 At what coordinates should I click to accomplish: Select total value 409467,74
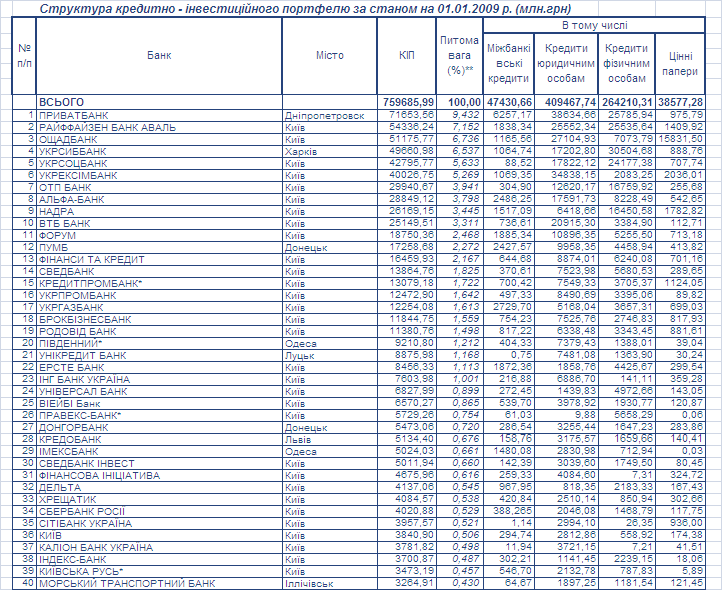566,102
